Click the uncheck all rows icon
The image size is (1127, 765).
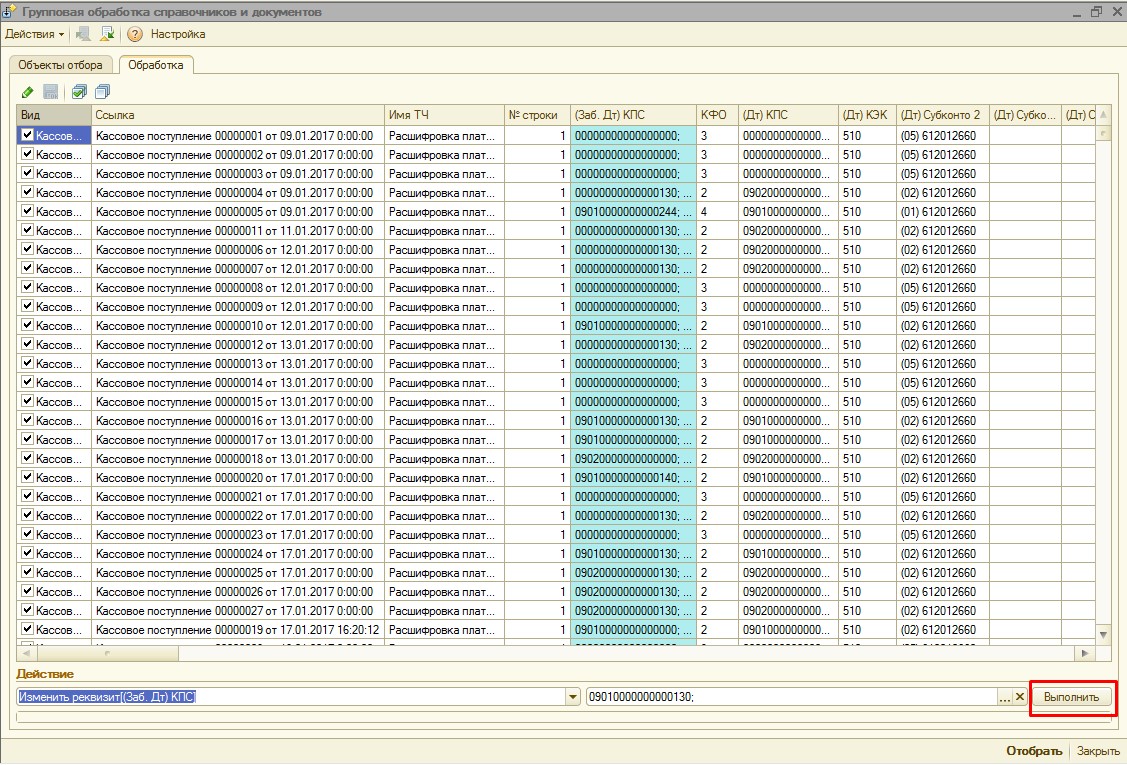pyautogui.click(x=102, y=92)
